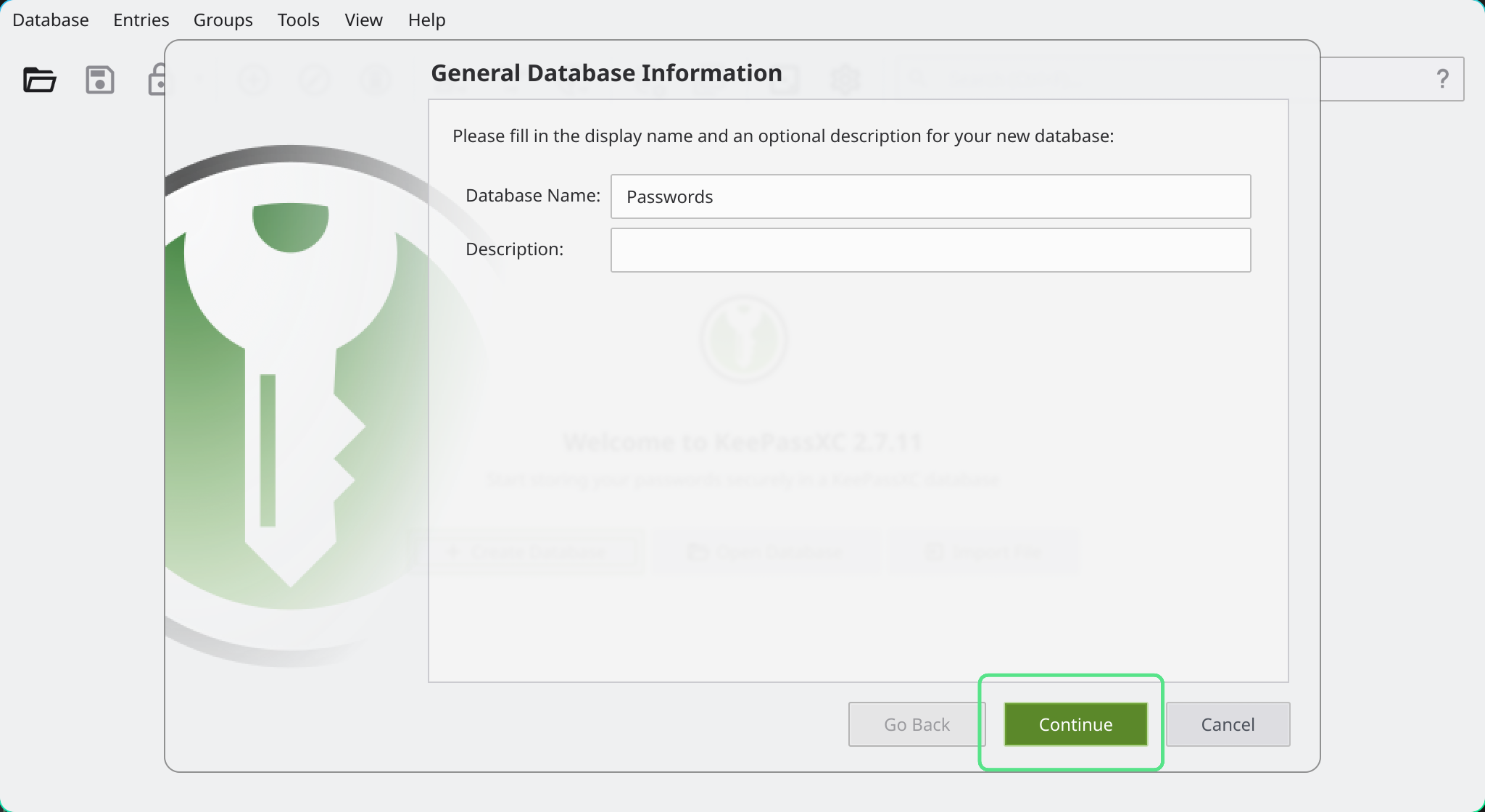Open the Entries menu
Image resolution: width=1485 pixels, height=812 pixels.
pyautogui.click(x=141, y=20)
